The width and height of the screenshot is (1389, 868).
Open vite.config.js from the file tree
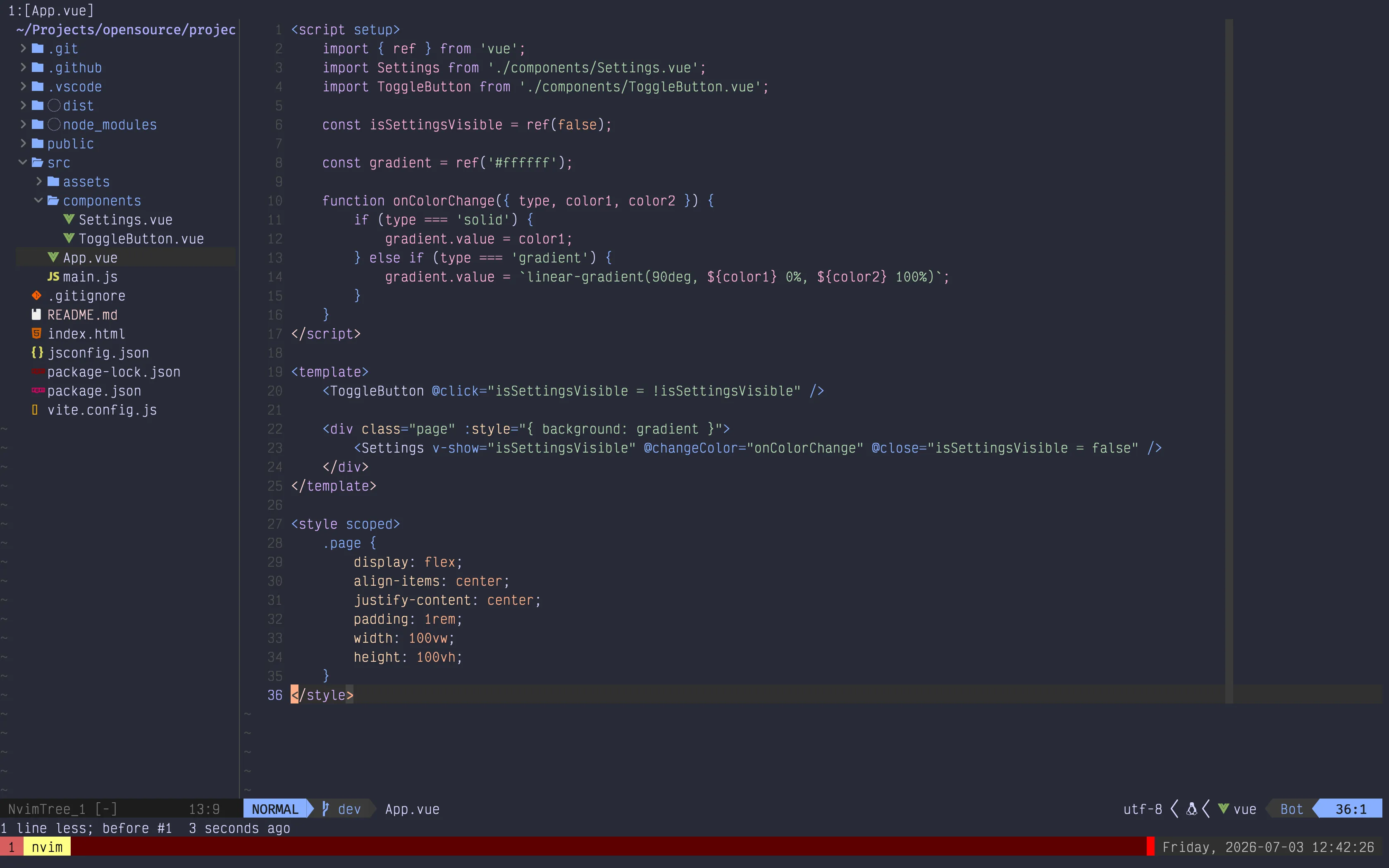tap(102, 409)
